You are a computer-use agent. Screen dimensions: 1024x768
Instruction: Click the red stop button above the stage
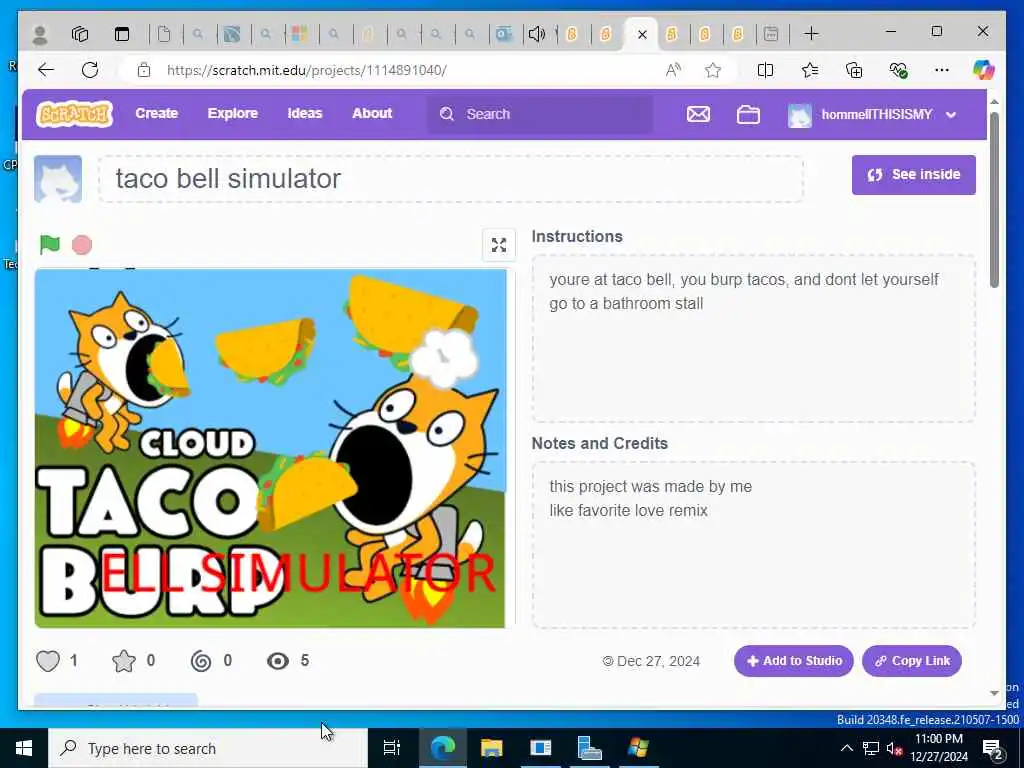click(x=82, y=245)
